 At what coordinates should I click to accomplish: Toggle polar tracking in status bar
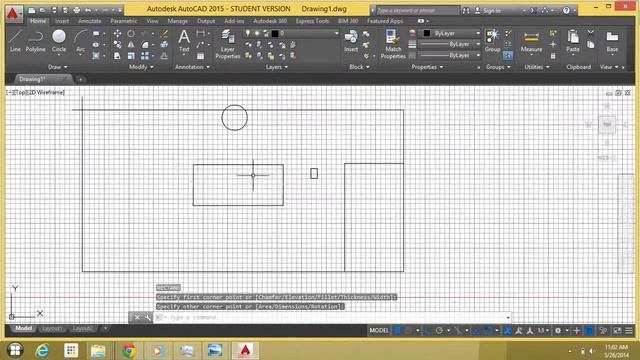click(439, 330)
